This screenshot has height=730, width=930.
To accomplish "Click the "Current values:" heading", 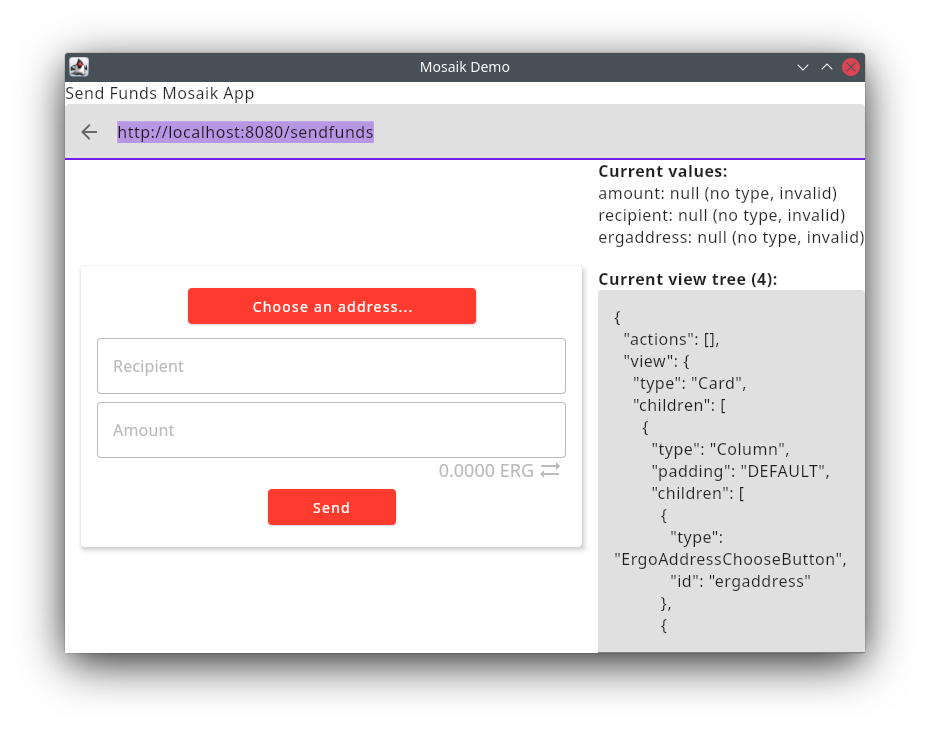I will [662, 171].
